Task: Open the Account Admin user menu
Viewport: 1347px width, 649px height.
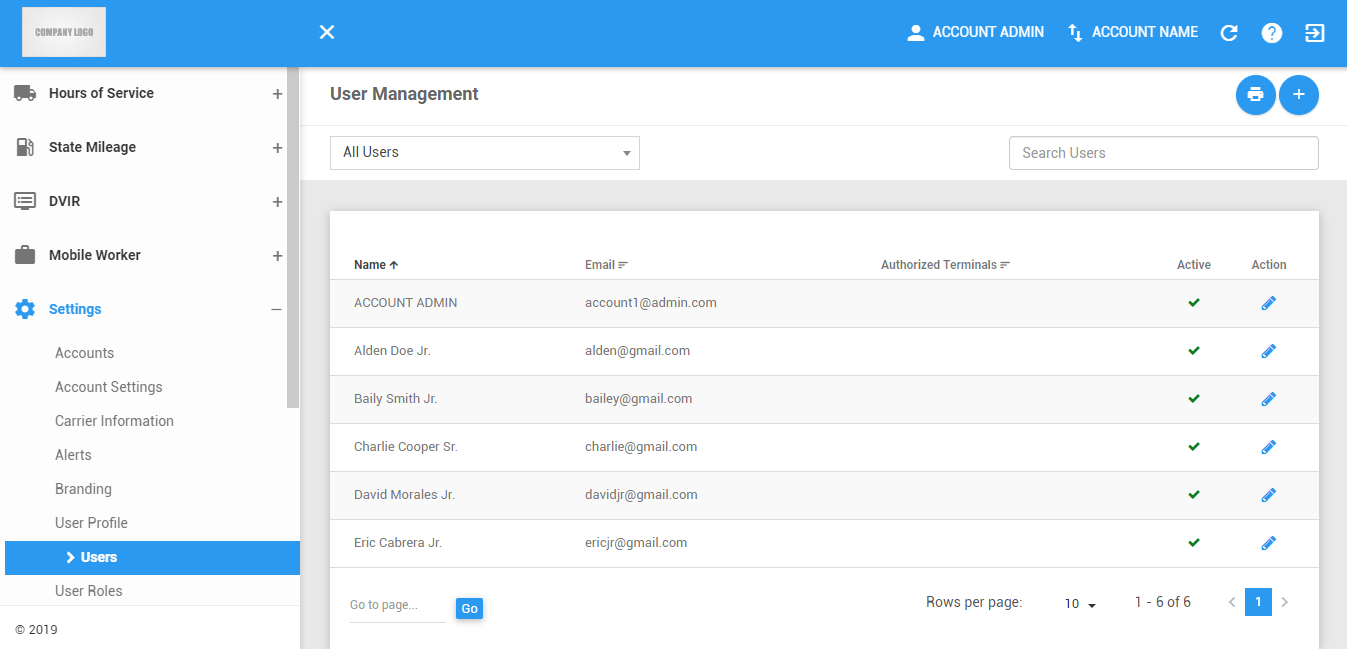Action: 975,33
